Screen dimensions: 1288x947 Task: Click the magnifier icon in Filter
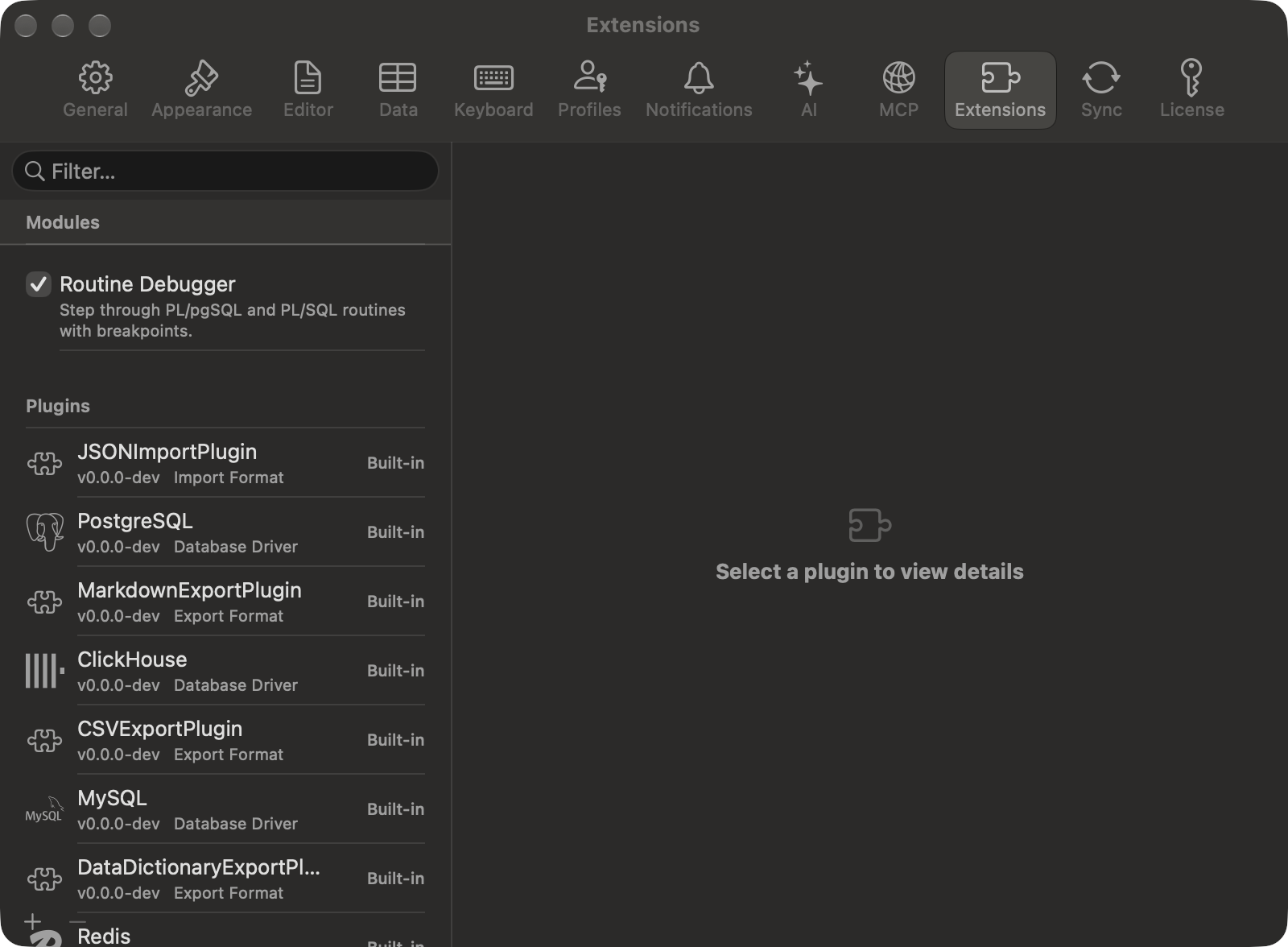pyautogui.click(x=35, y=171)
